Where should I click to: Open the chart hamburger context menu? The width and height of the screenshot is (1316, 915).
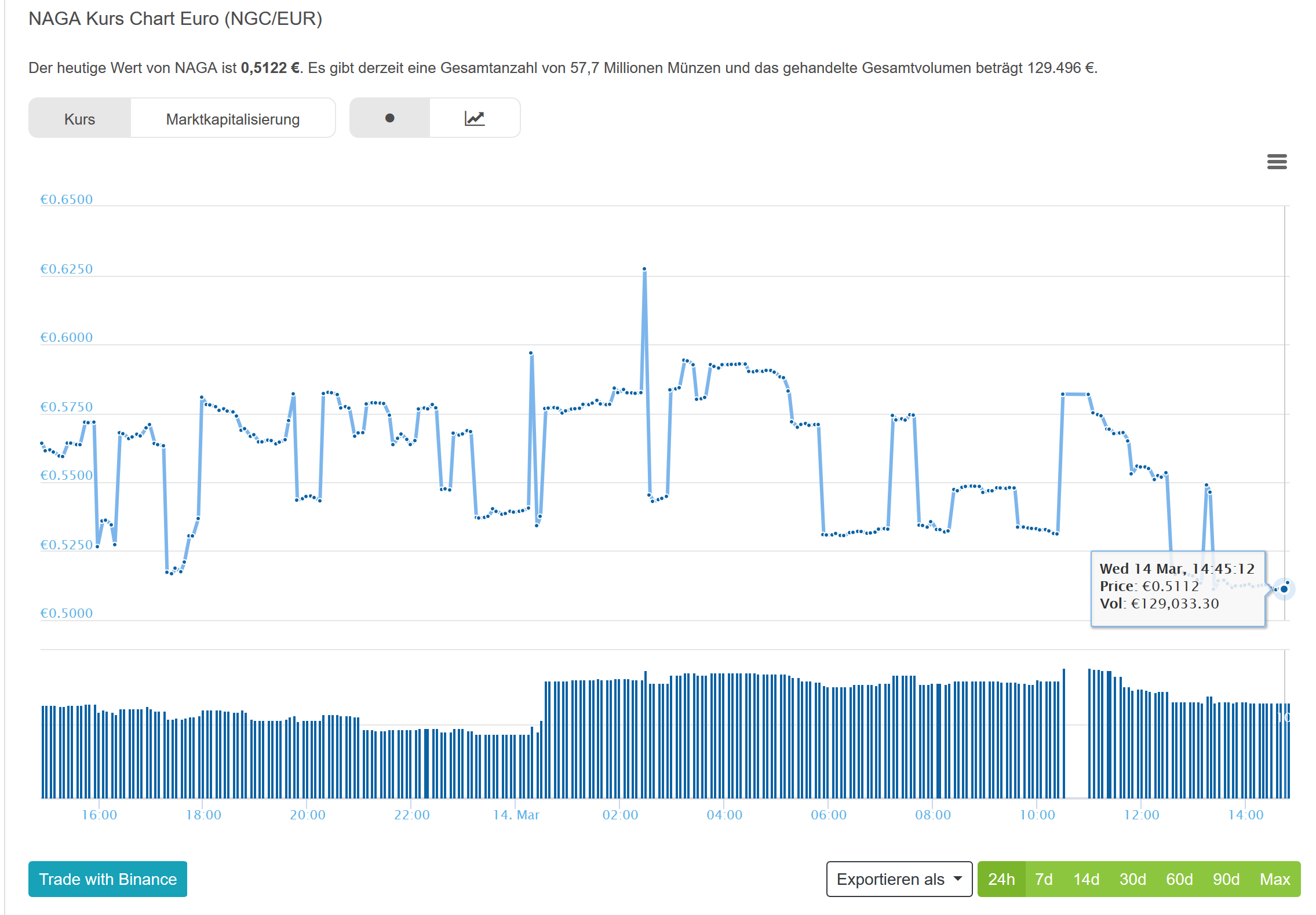1277,162
